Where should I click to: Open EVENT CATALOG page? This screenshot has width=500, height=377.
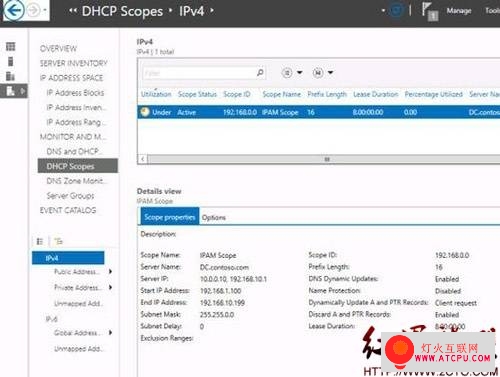coord(68,210)
